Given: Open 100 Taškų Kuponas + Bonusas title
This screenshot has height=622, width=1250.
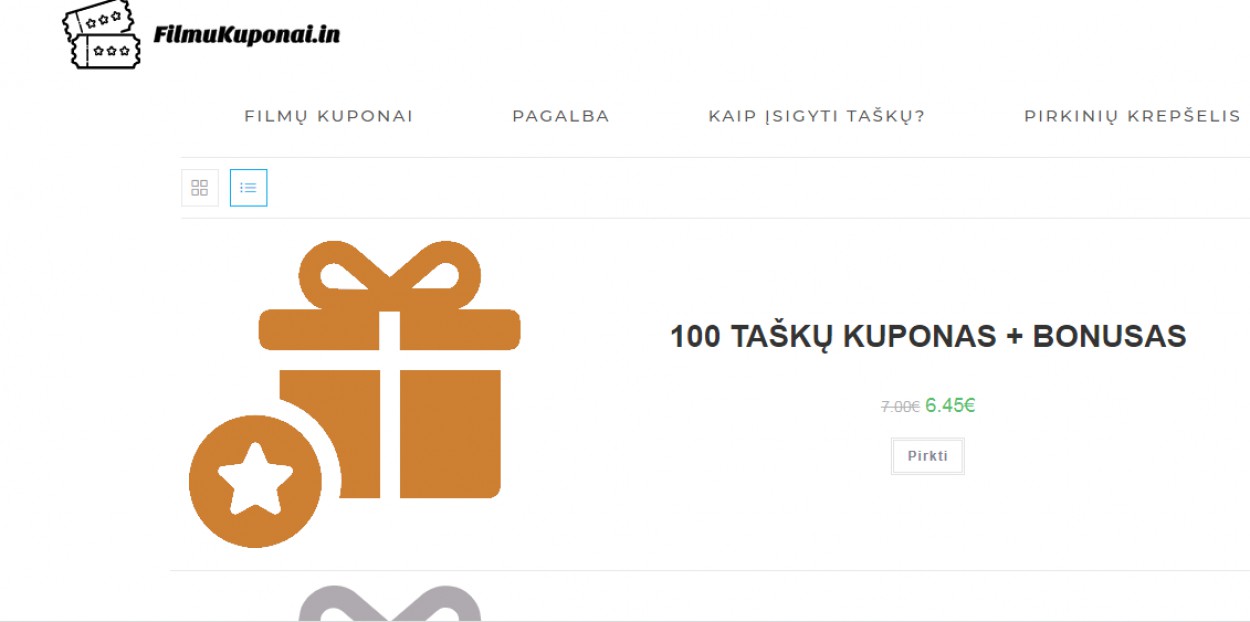Looking at the screenshot, I should click(928, 336).
